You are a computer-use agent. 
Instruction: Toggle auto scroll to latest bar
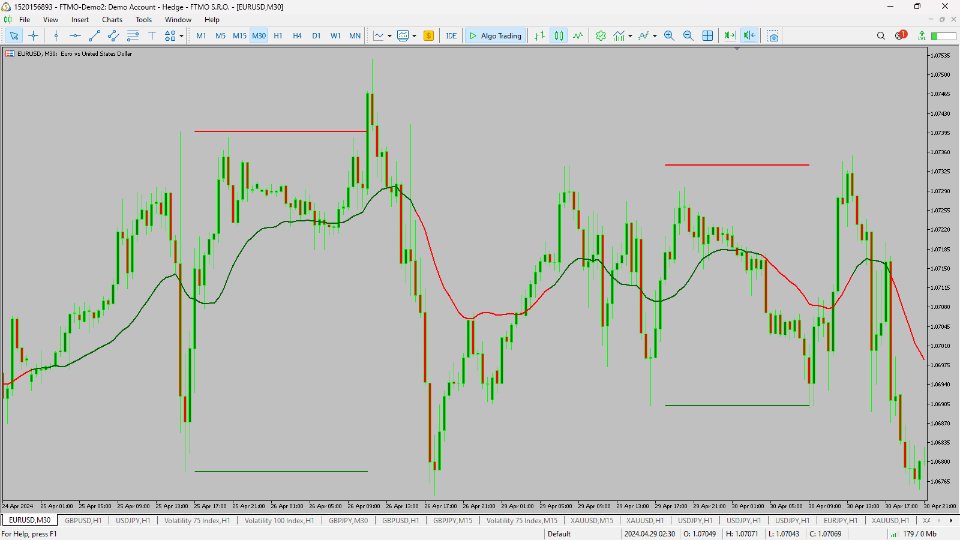point(729,36)
